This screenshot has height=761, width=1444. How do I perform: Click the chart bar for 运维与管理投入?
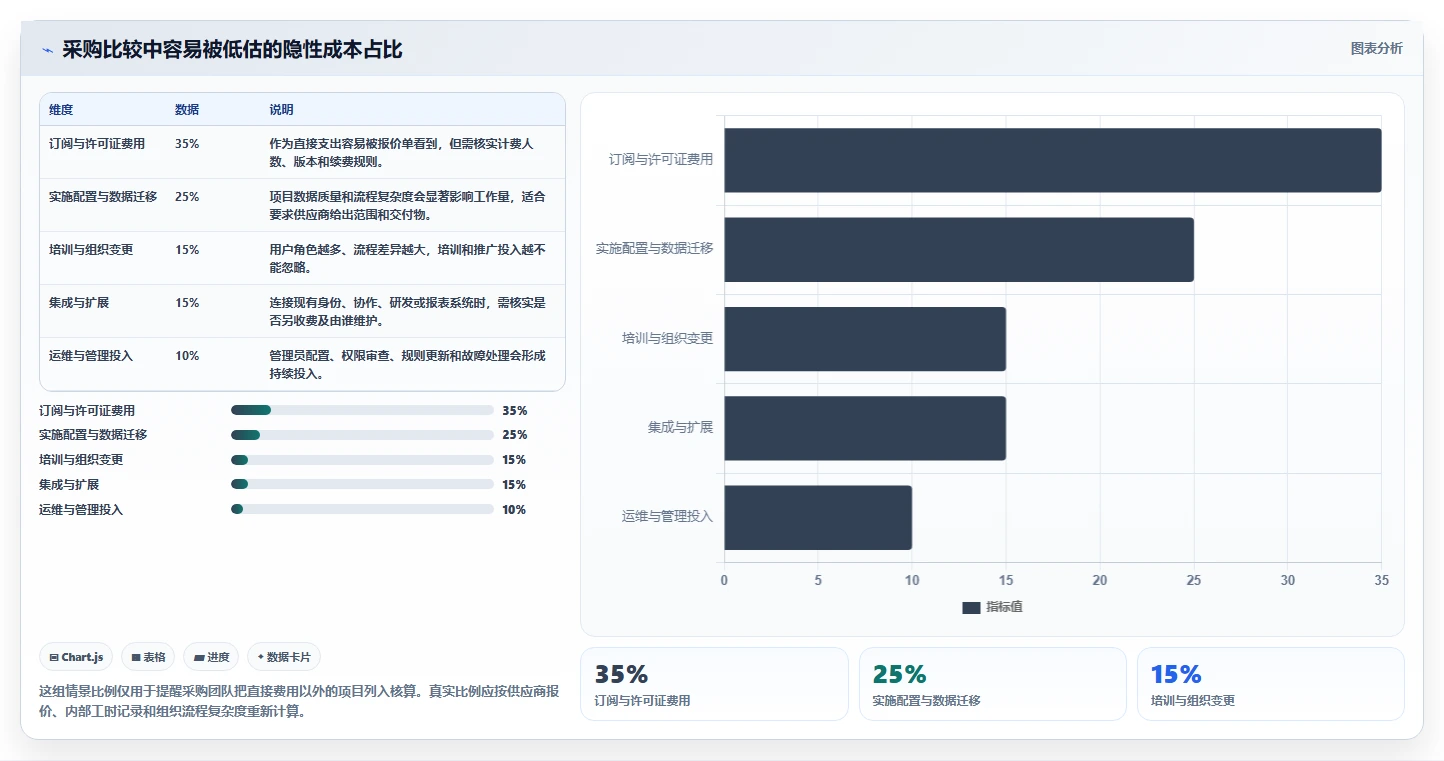pos(818,518)
